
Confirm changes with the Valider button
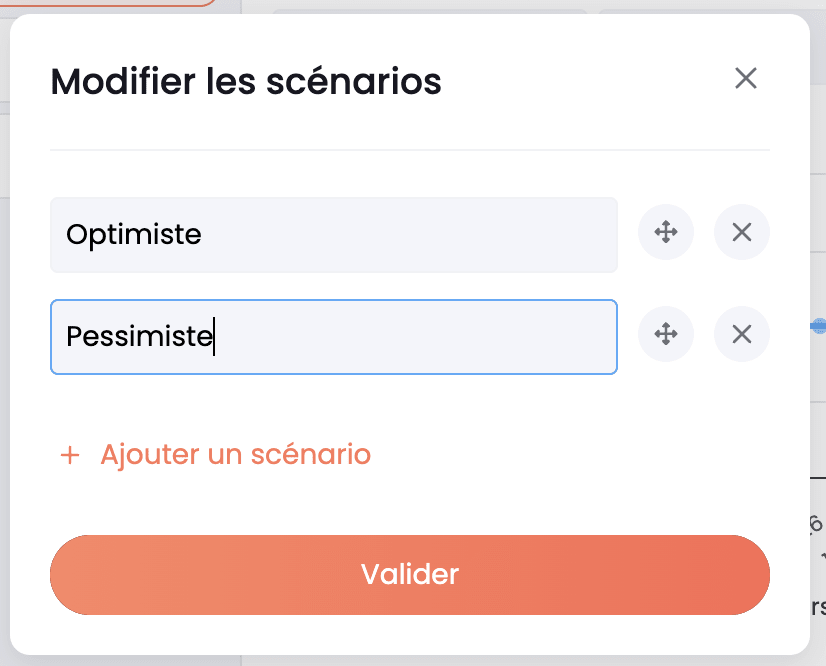pos(410,575)
